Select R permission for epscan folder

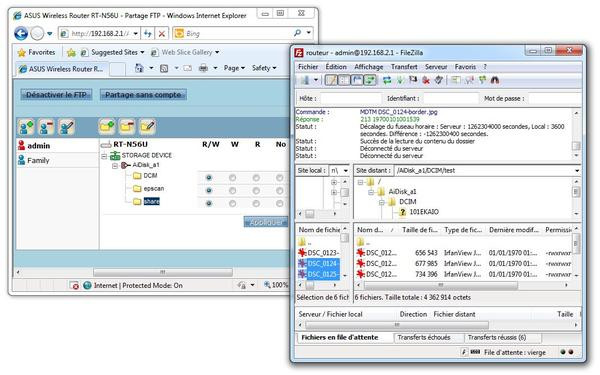[x=256, y=190]
